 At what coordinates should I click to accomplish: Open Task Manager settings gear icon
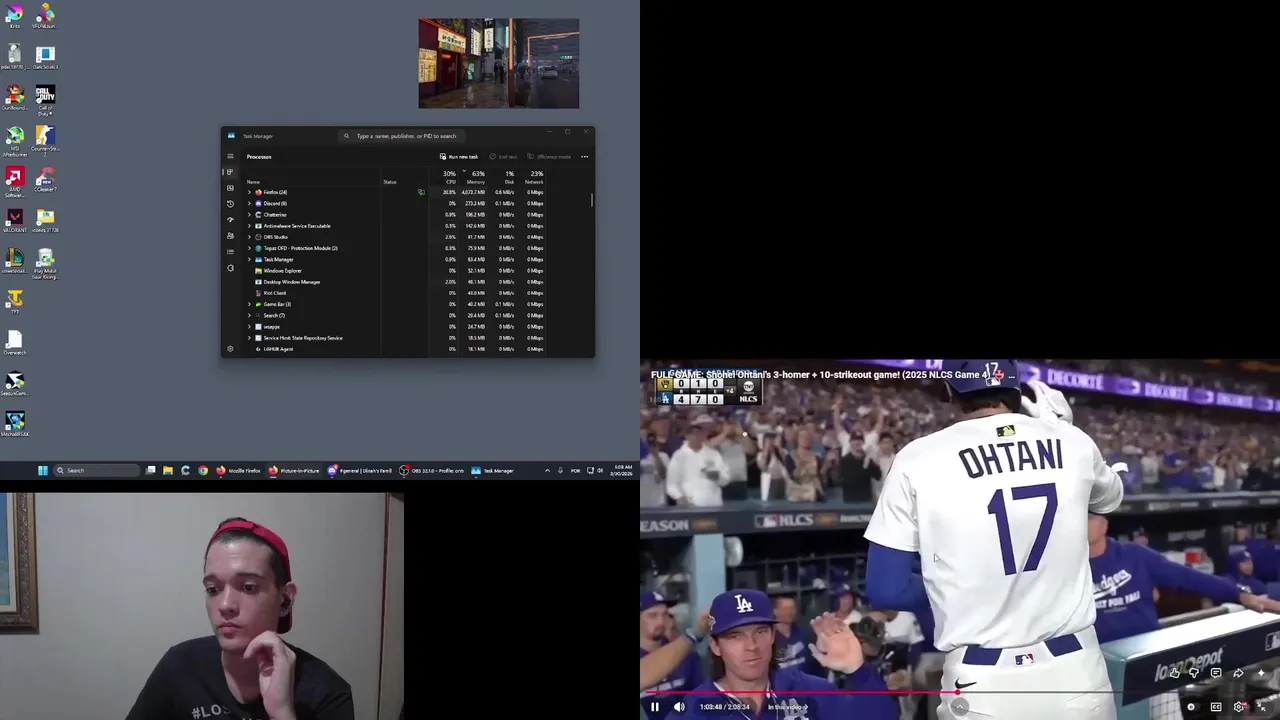pyautogui.click(x=230, y=349)
